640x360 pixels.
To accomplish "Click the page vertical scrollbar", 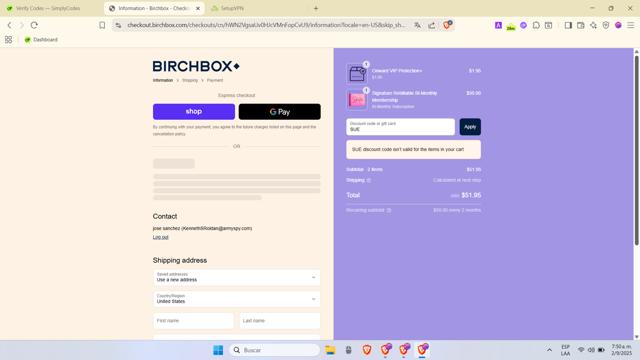I will tap(636, 150).
